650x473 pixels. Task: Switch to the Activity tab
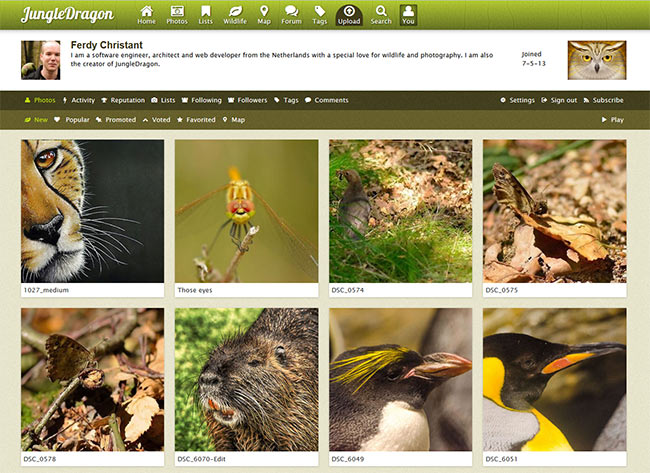click(79, 100)
